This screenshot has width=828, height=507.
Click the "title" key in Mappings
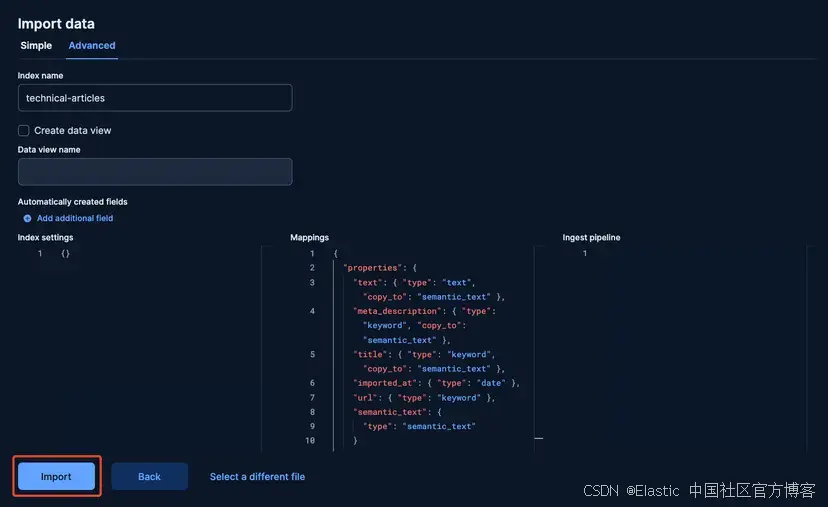click(x=370, y=354)
